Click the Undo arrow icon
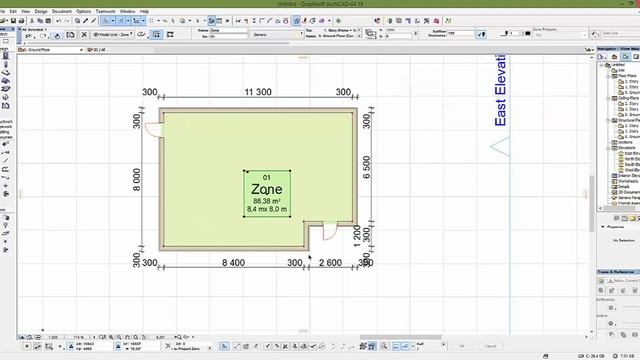640x360 pixels. coord(59,21)
